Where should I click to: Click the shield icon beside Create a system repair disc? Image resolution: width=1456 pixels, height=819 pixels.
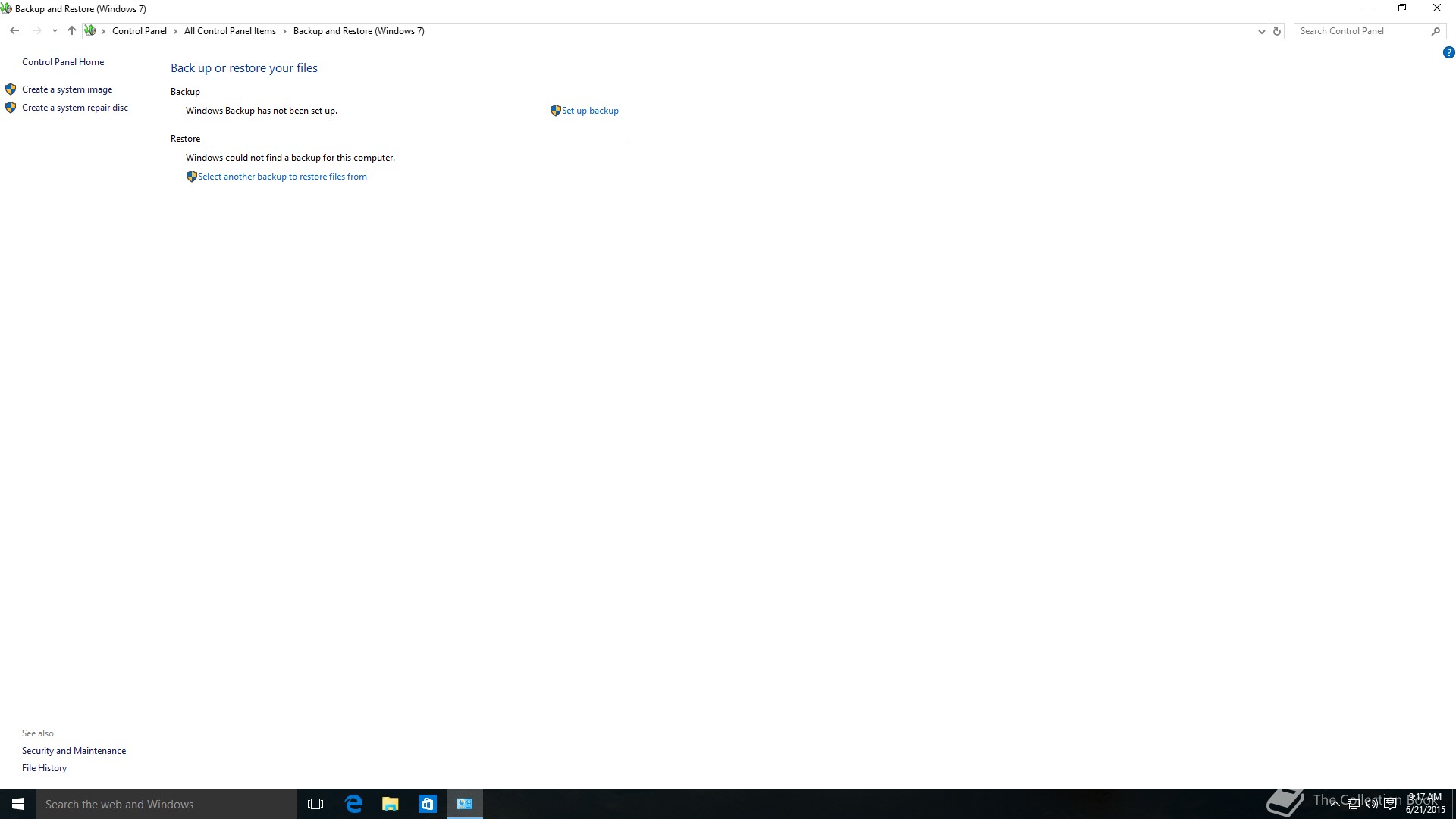click(11, 108)
